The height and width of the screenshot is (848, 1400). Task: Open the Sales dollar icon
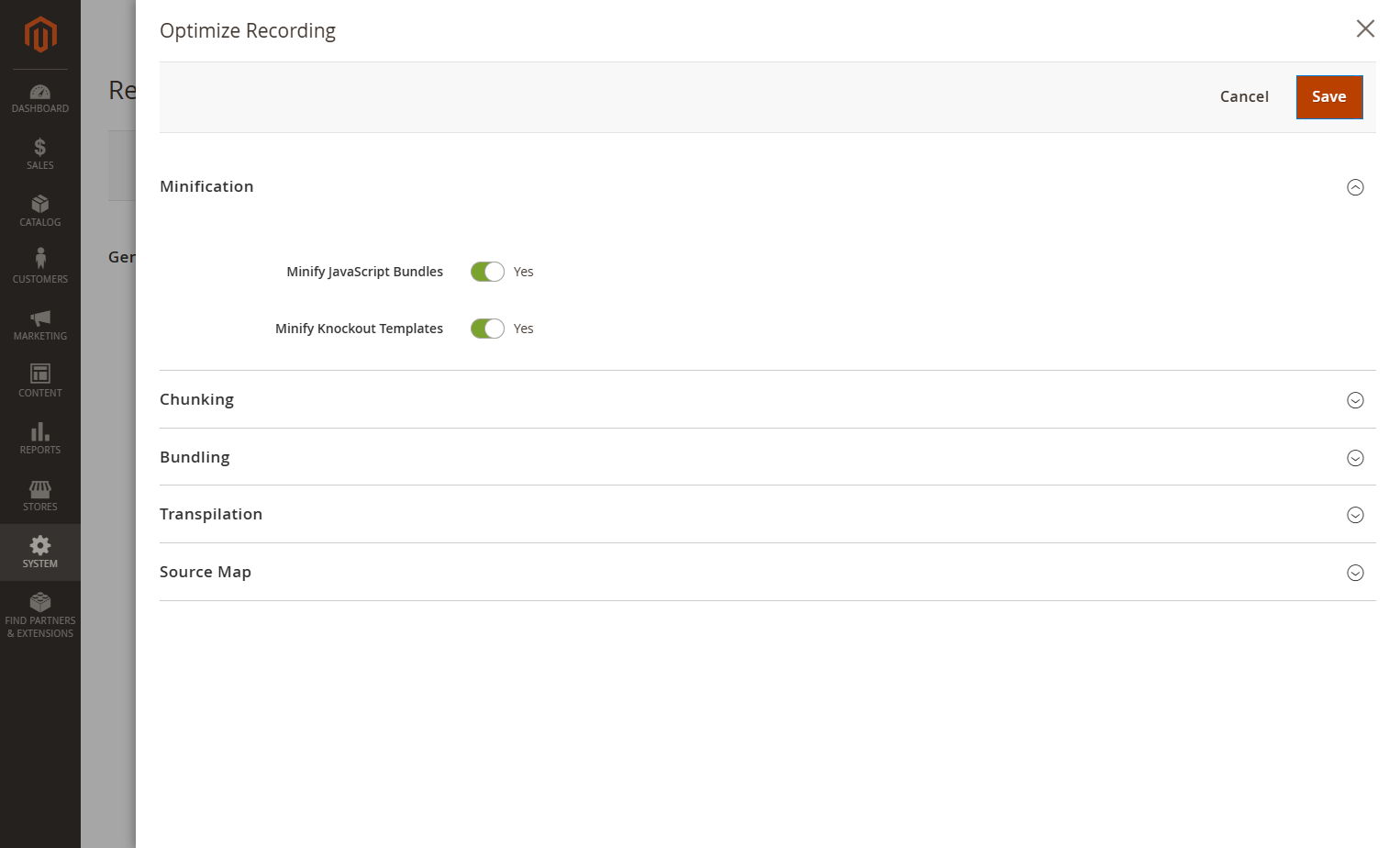click(x=40, y=147)
